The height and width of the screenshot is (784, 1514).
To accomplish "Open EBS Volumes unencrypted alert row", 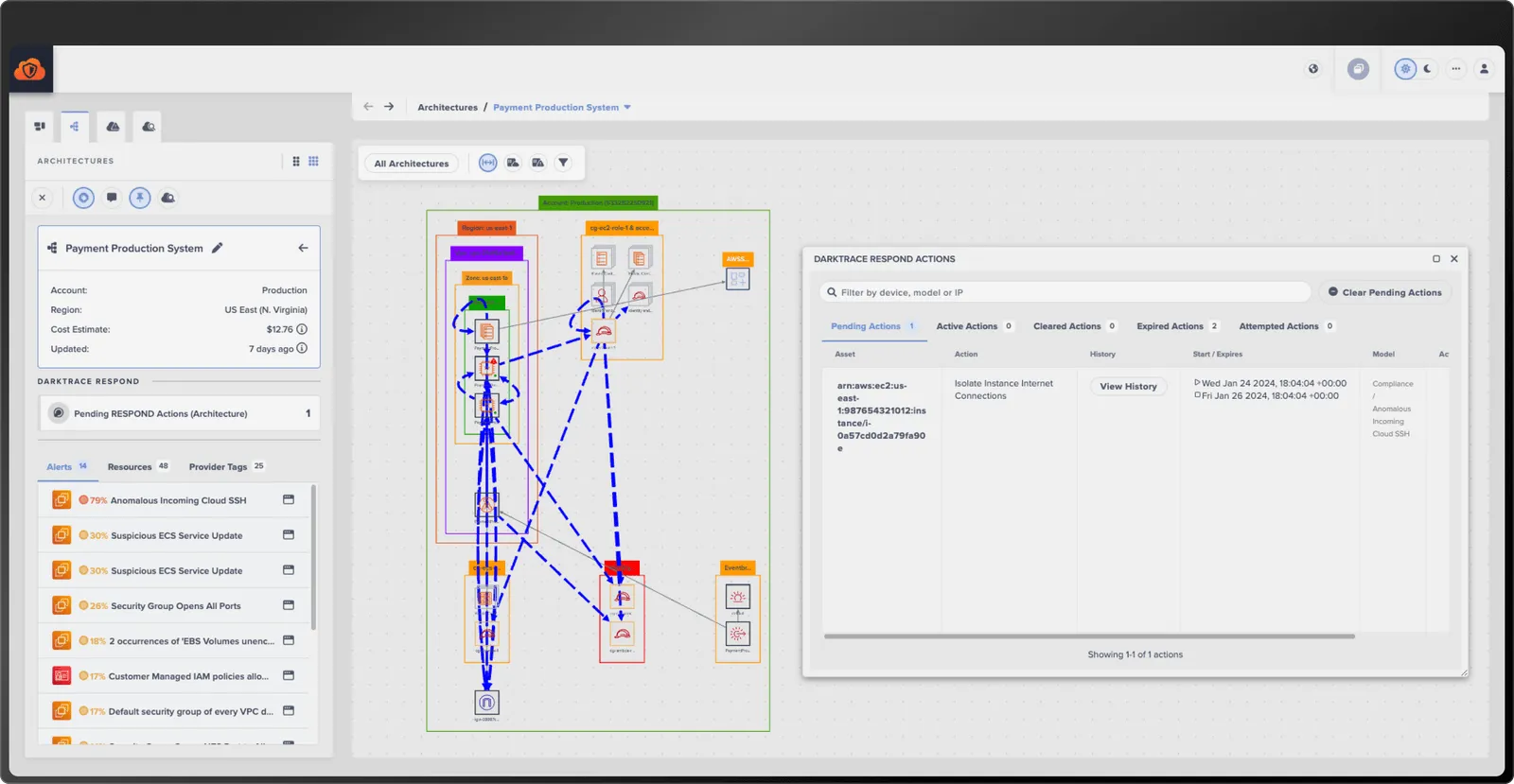I will click(x=174, y=640).
